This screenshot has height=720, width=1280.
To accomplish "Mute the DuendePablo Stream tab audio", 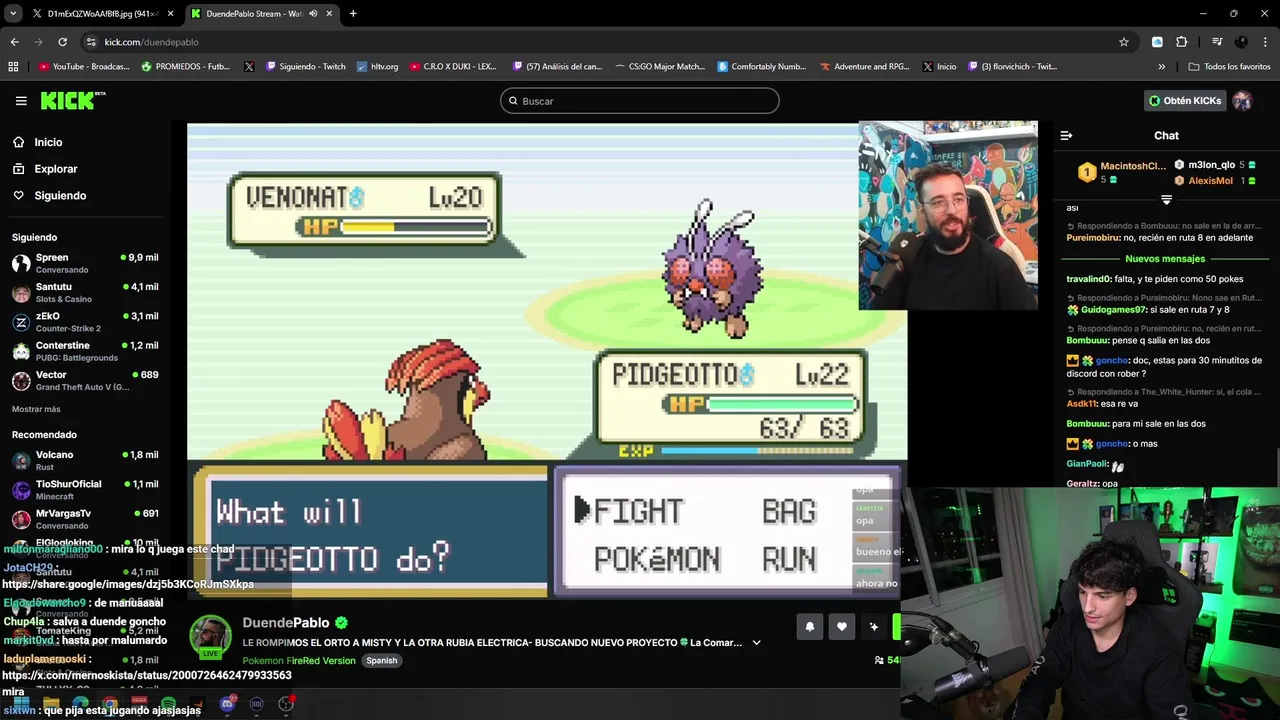I will click(x=313, y=14).
